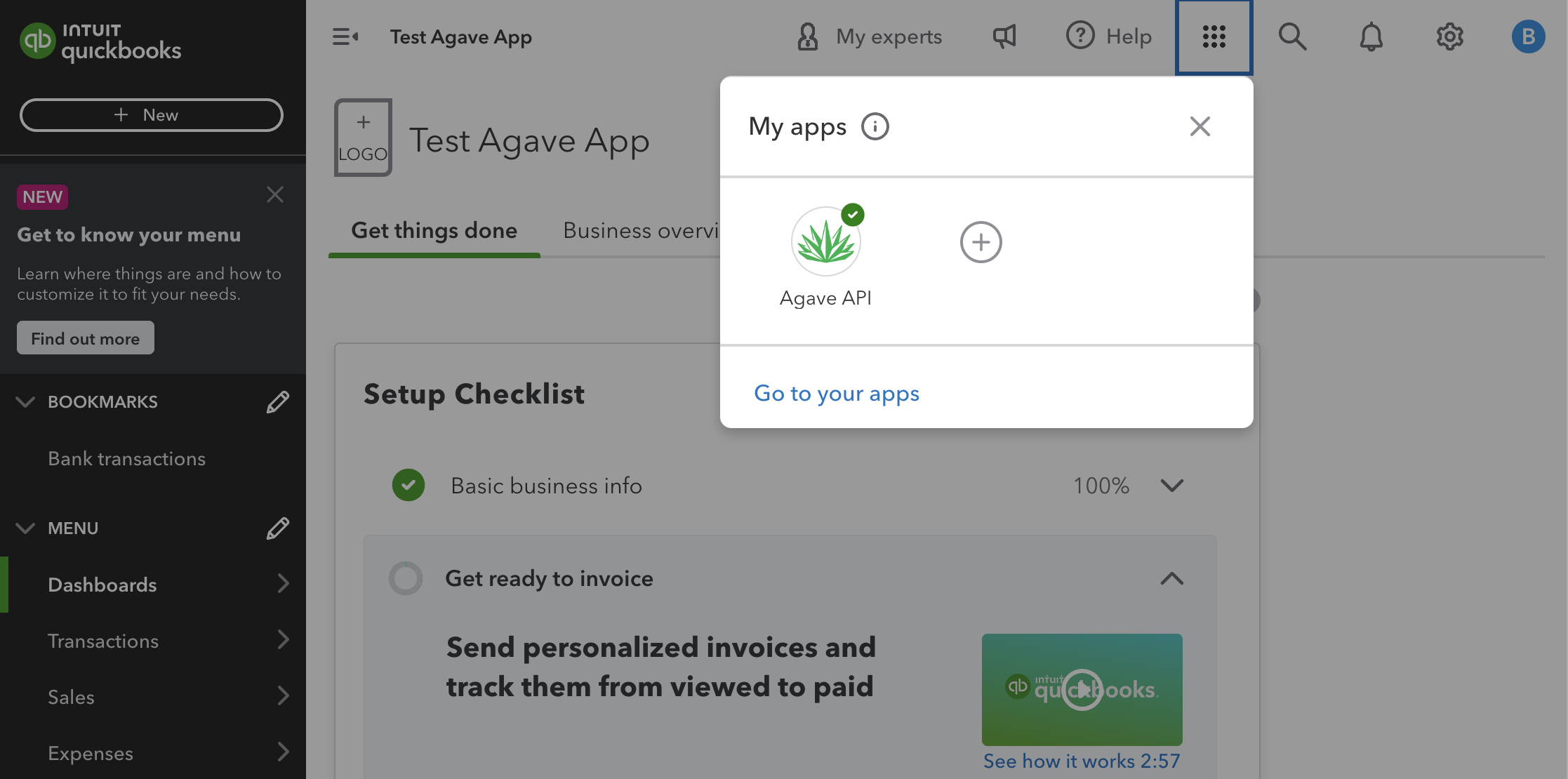Expand Basic business info chevron
1568x779 pixels.
pyautogui.click(x=1171, y=485)
